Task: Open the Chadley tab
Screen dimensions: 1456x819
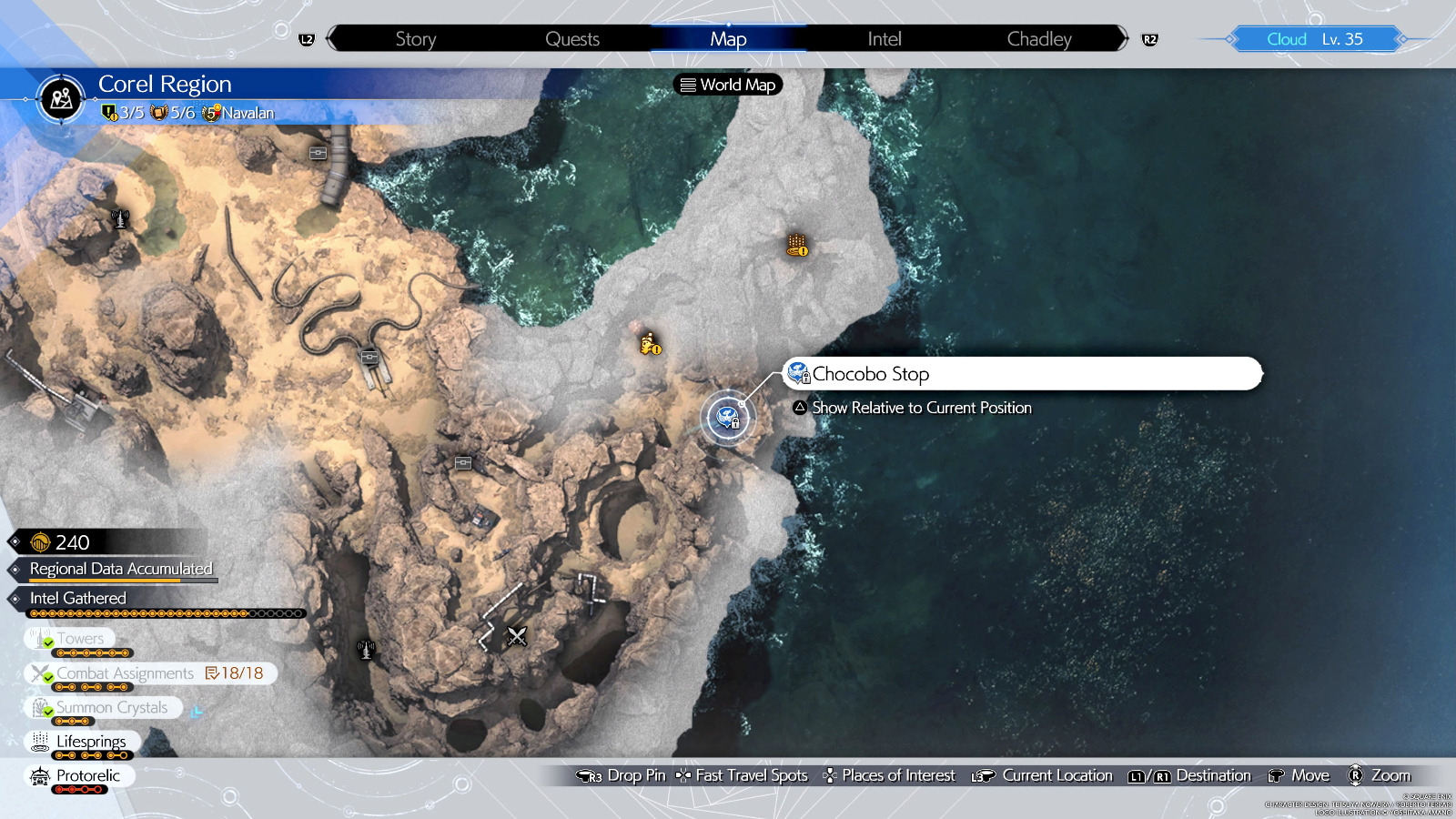Action: click(x=1038, y=39)
